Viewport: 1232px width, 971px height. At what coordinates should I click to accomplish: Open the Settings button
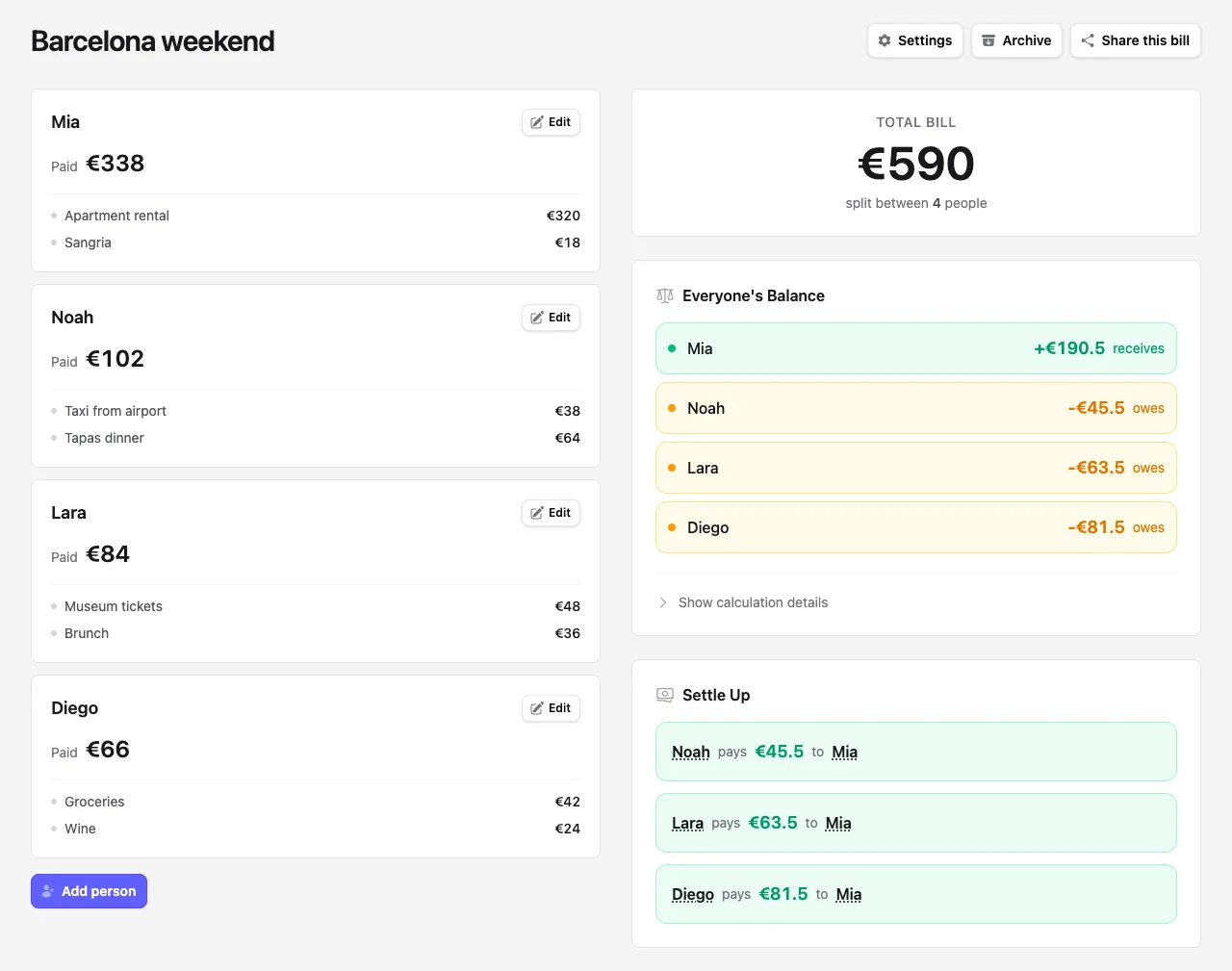click(x=915, y=40)
